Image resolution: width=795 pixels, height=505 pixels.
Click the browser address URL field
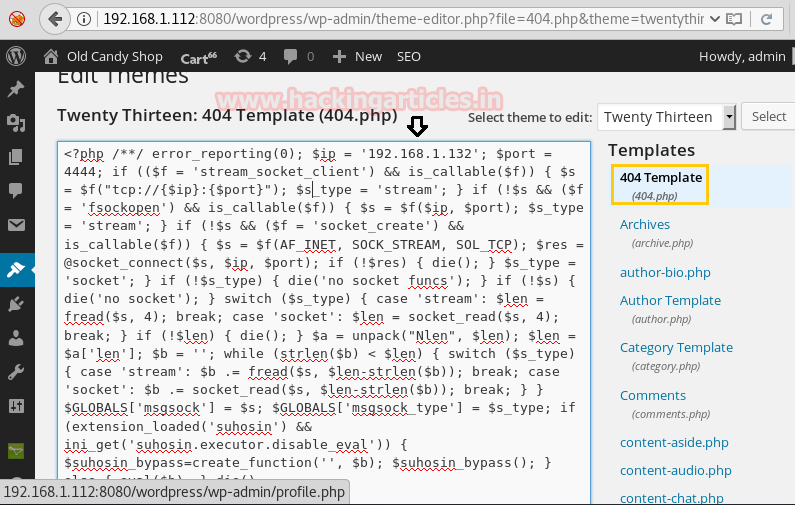coord(403,19)
